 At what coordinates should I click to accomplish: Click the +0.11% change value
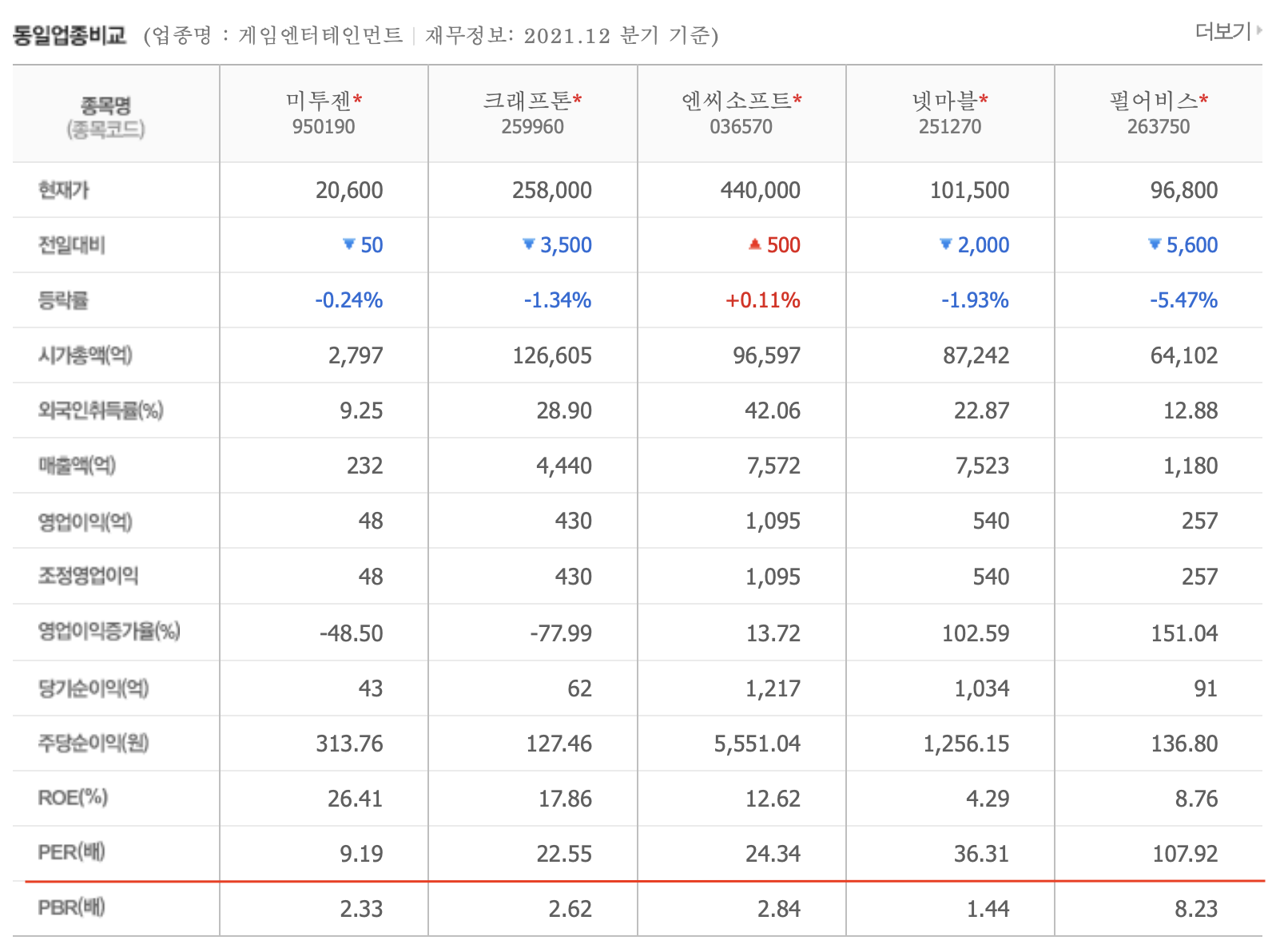763,300
